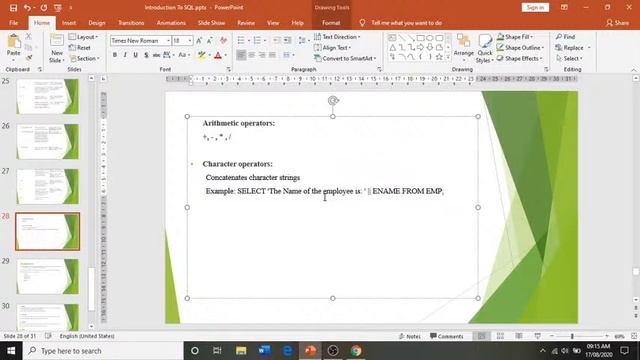Expand the Layout dropdown
Viewport: 640px width, 360px height.
pos(84,37)
